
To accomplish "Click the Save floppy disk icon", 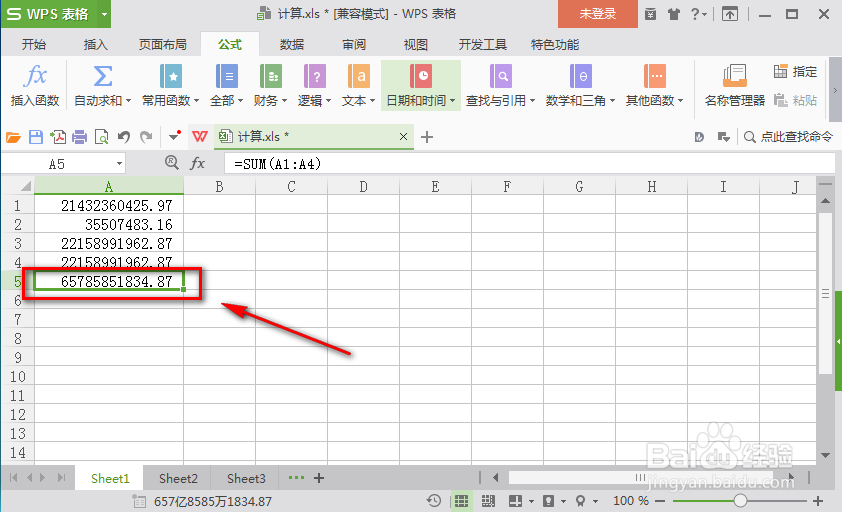I will (36, 138).
